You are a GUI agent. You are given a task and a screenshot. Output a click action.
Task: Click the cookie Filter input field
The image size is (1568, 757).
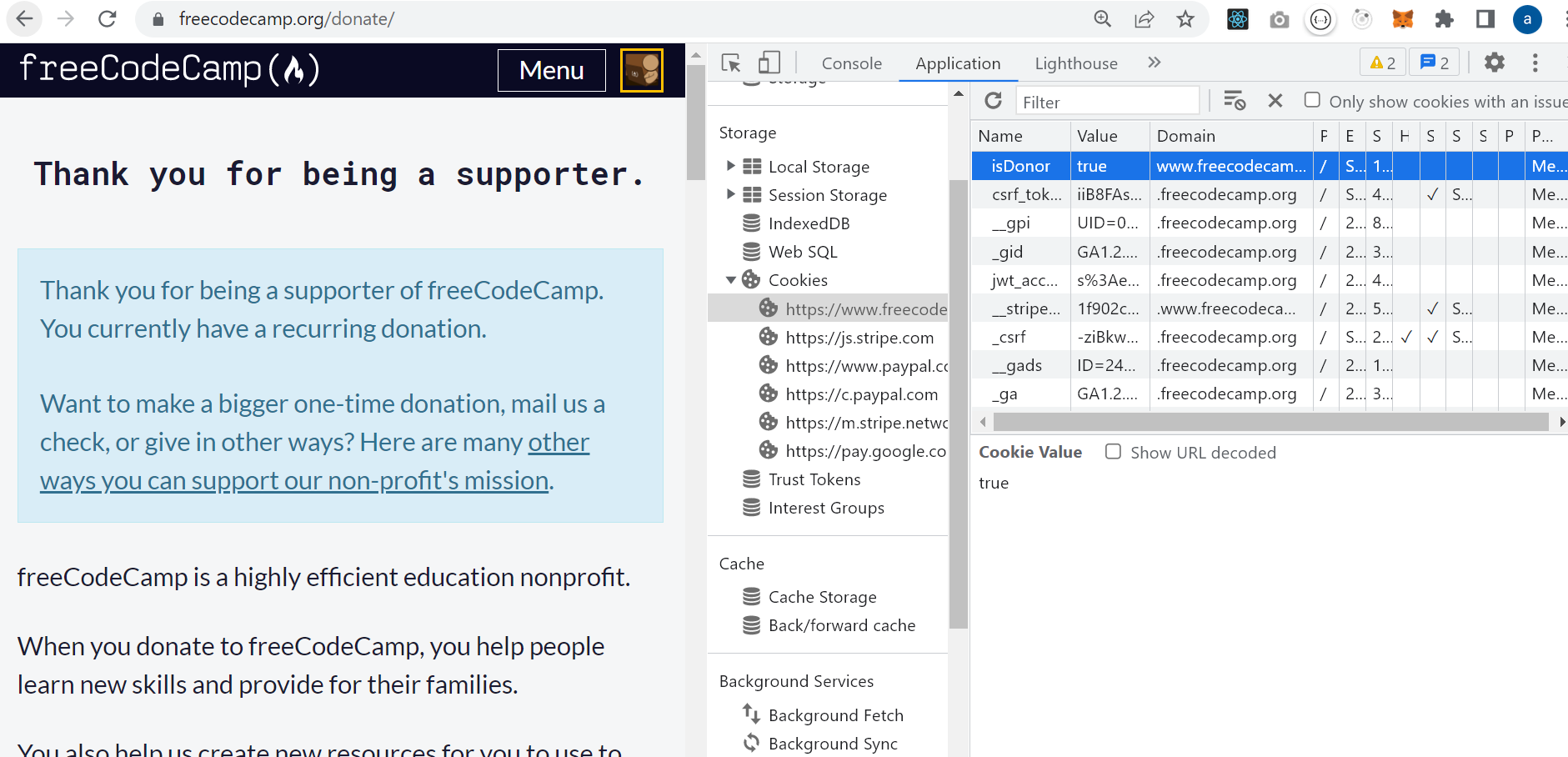(1107, 101)
